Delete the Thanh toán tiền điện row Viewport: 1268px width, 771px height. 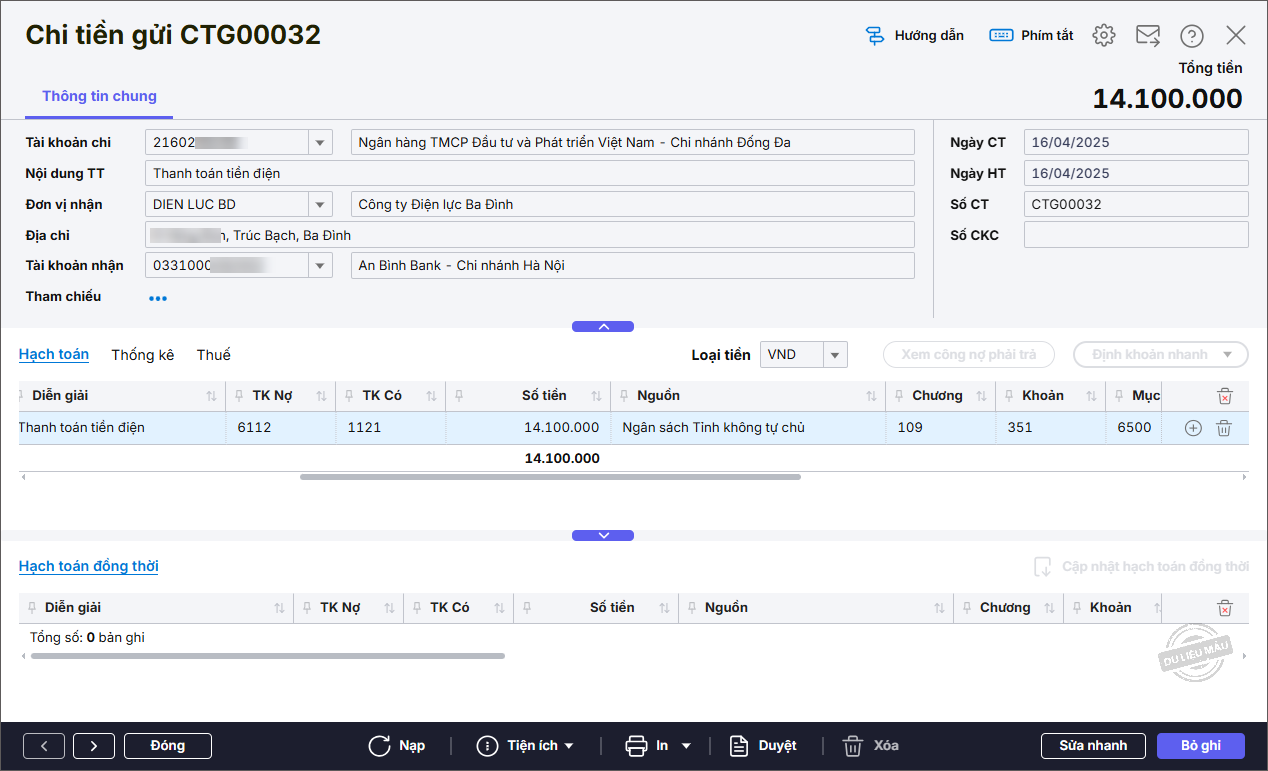coord(1223,428)
